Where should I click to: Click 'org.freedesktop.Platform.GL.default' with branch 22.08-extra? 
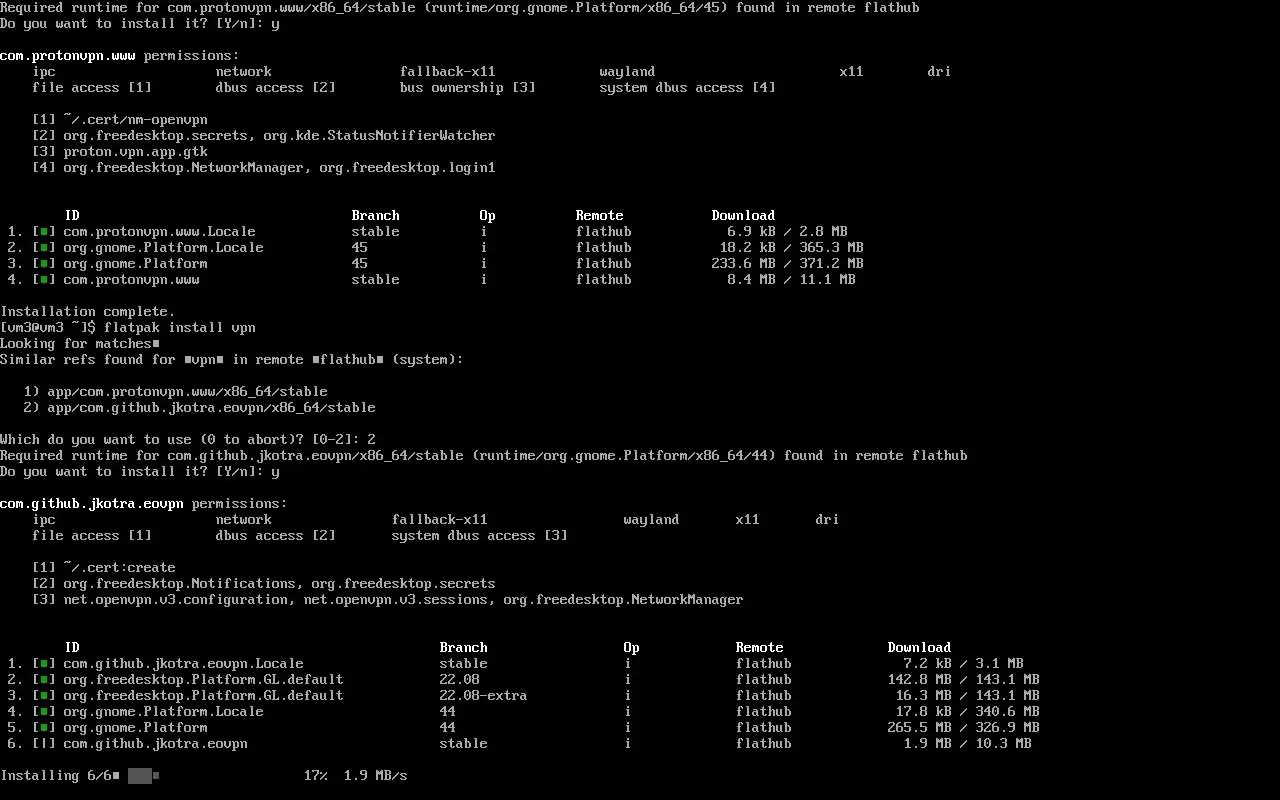pos(203,696)
